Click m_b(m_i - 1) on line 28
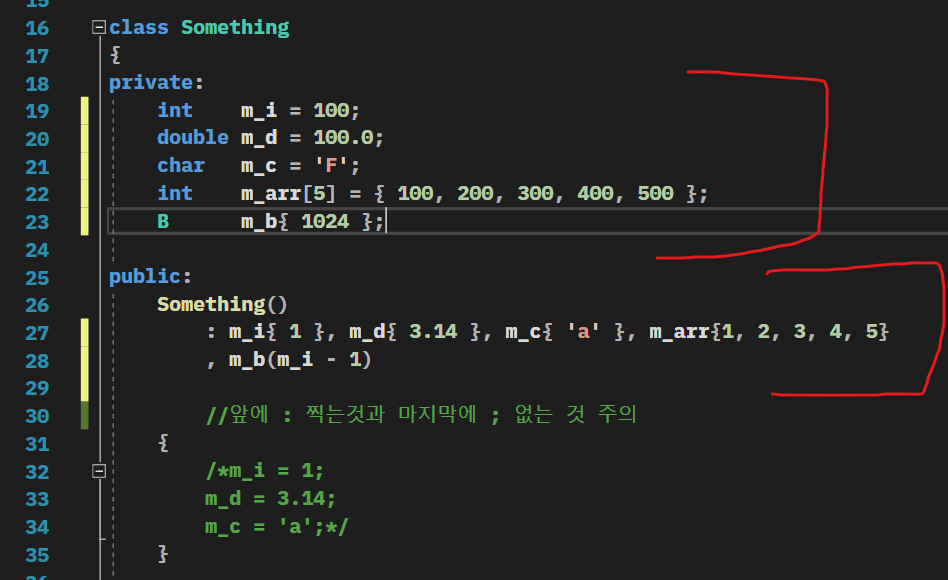Viewport: 948px width, 580px height. [300, 360]
